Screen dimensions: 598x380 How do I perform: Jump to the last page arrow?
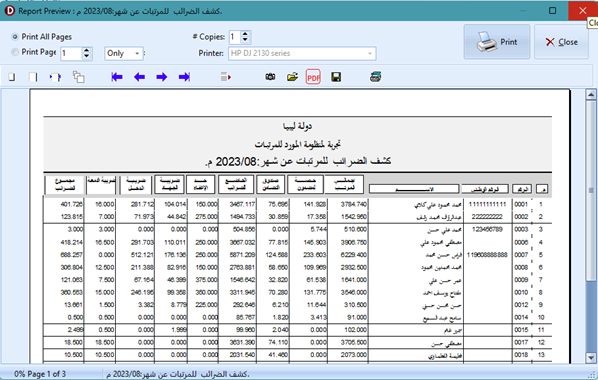pyautogui.click(x=184, y=77)
